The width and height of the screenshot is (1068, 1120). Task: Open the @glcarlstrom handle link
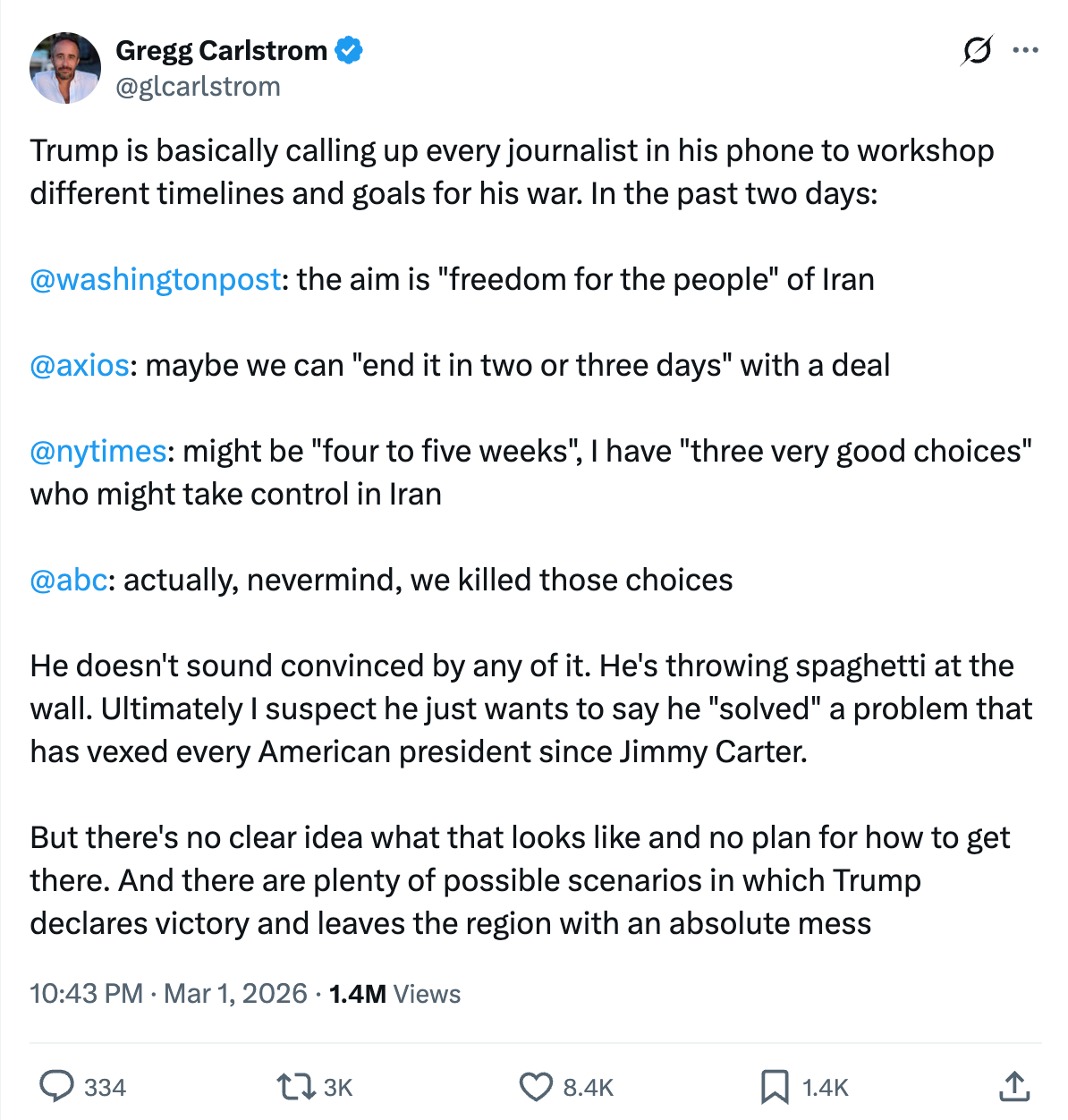click(199, 87)
